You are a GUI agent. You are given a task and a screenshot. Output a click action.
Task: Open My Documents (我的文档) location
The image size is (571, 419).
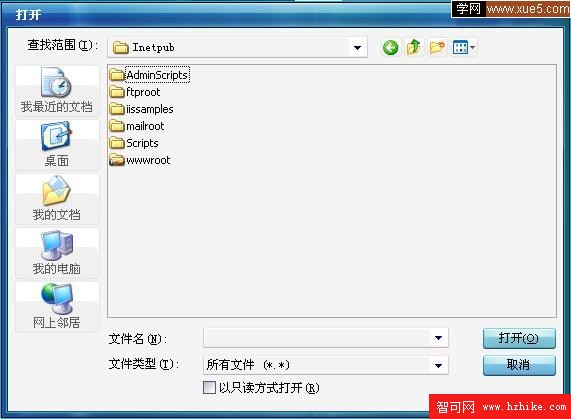(57, 199)
